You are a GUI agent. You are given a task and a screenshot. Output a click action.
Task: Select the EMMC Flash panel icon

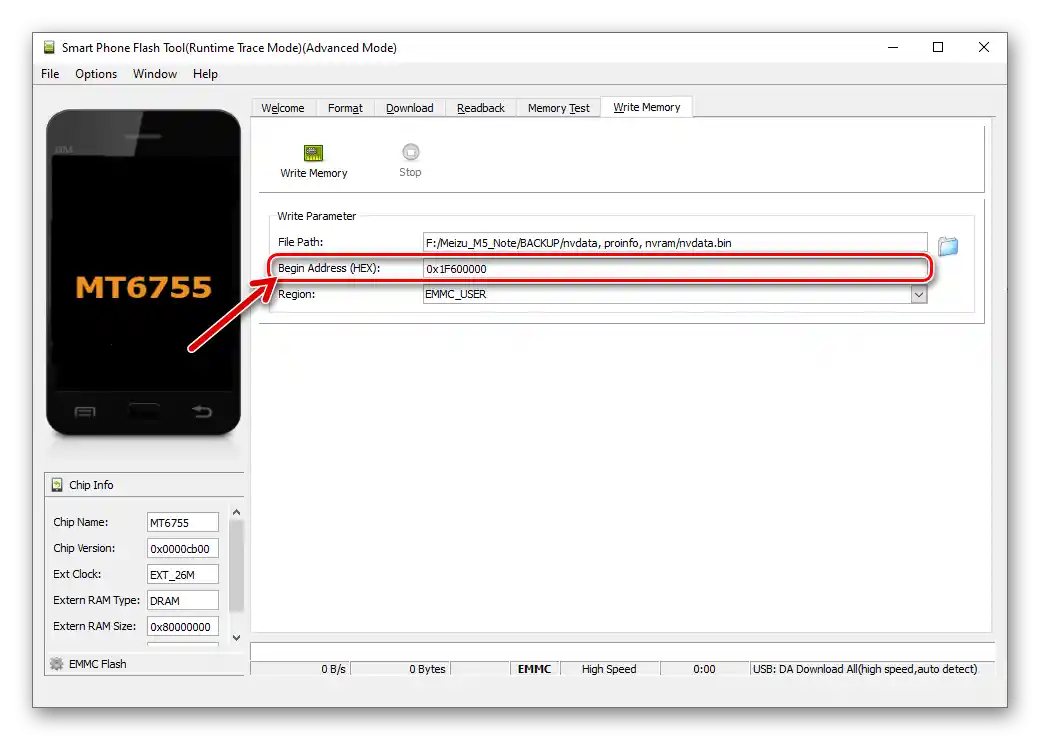[x=58, y=663]
